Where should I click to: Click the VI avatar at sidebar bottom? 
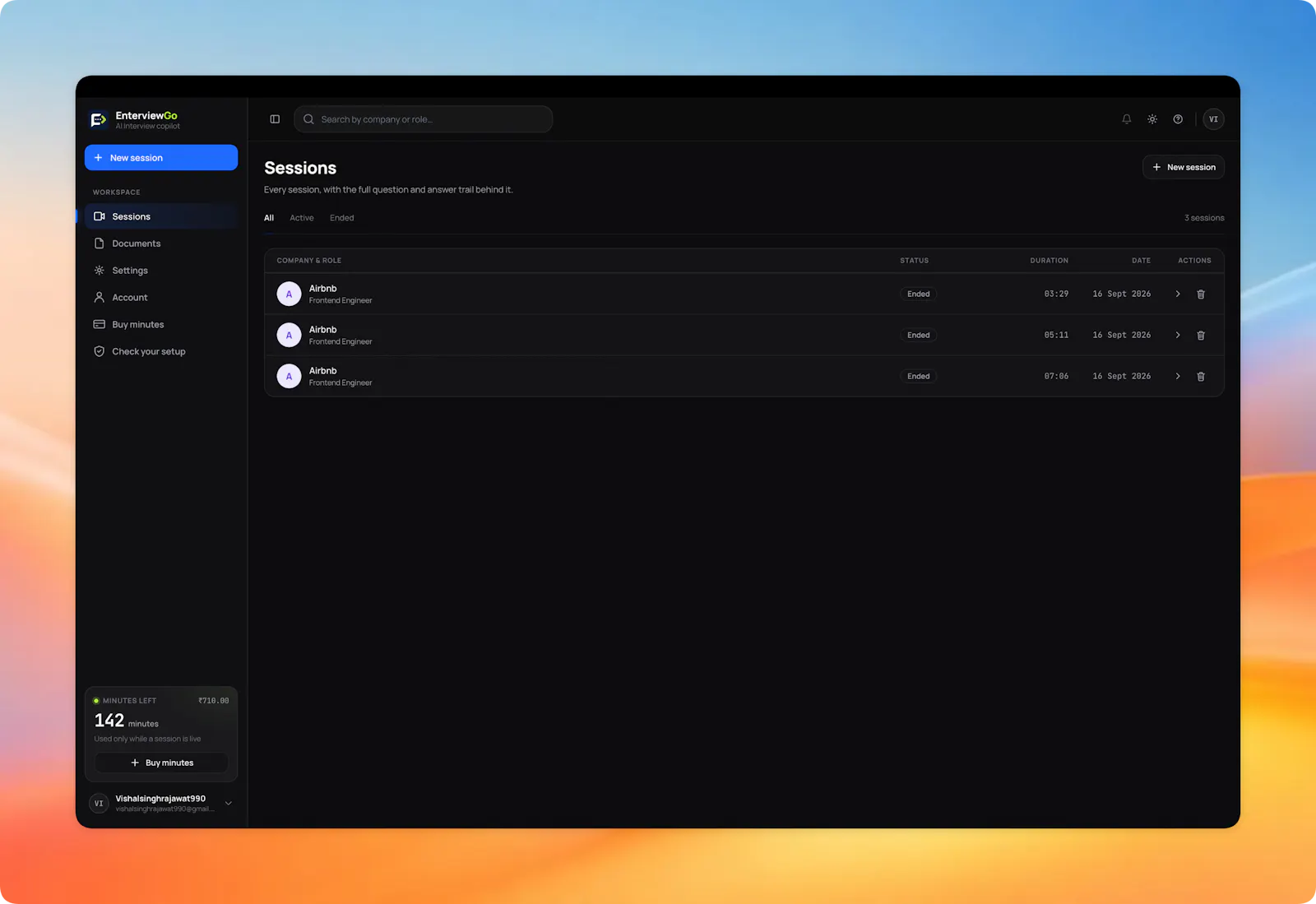click(x=99, y=804)
